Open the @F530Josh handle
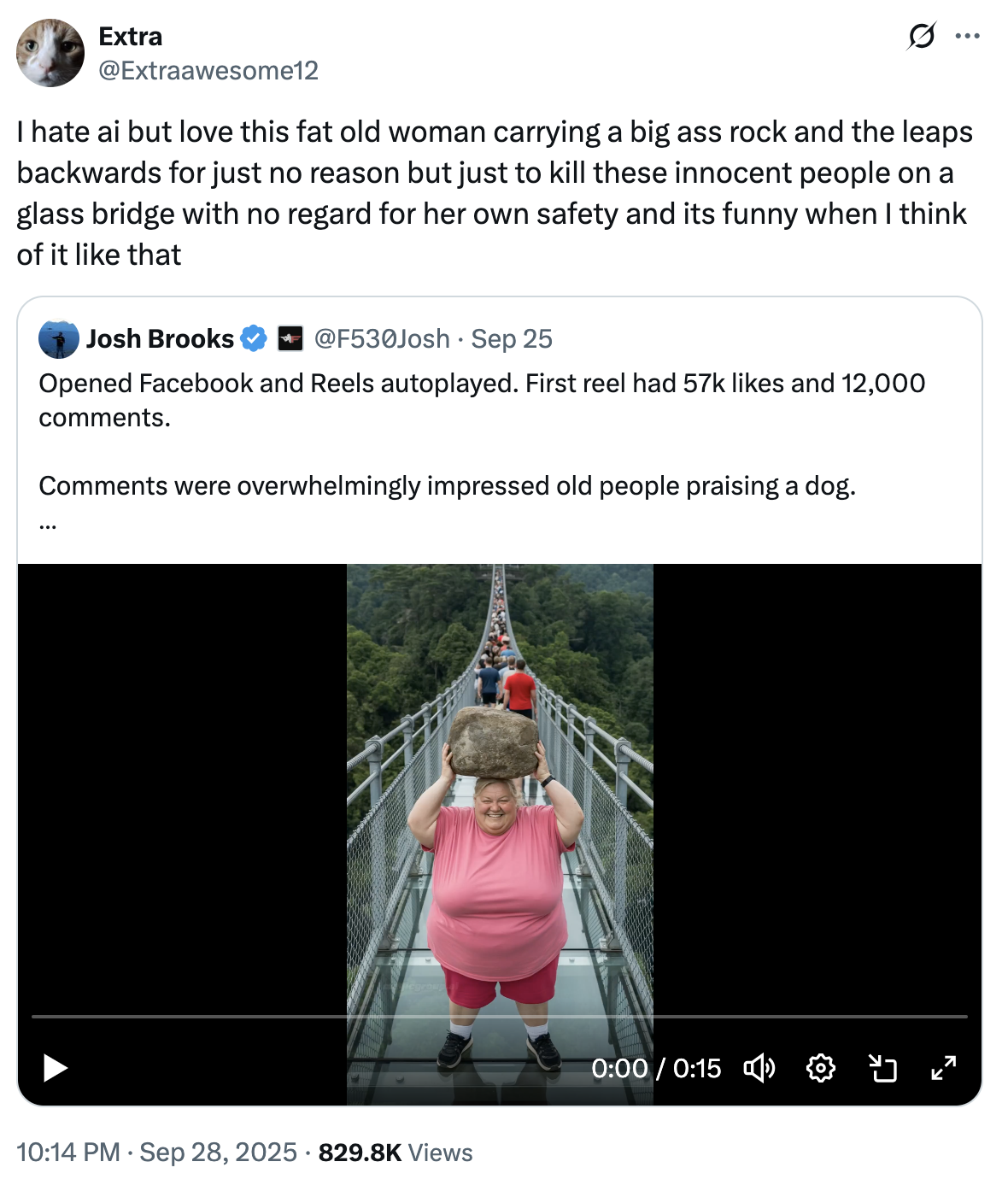 point(382,339)
